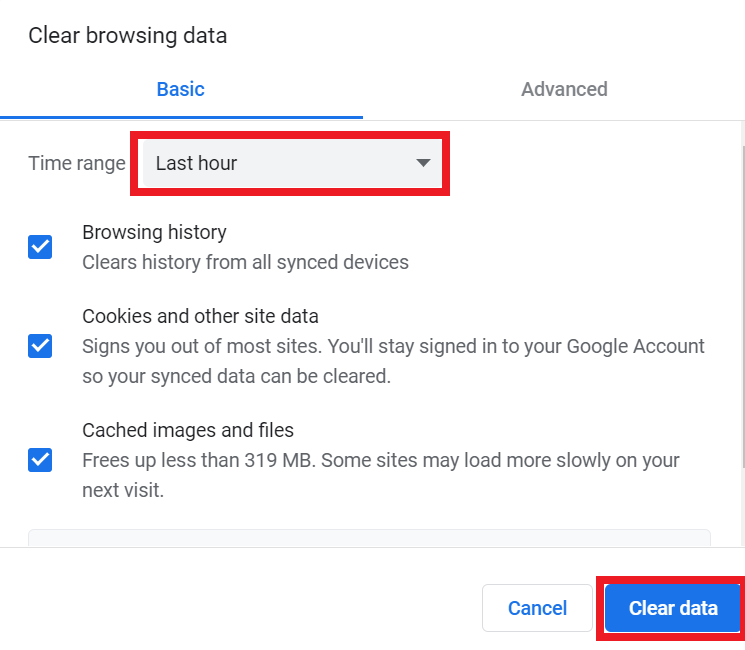Click the Cancel button
The height and width of the screenshot is (650, 745).
[537, 608]
